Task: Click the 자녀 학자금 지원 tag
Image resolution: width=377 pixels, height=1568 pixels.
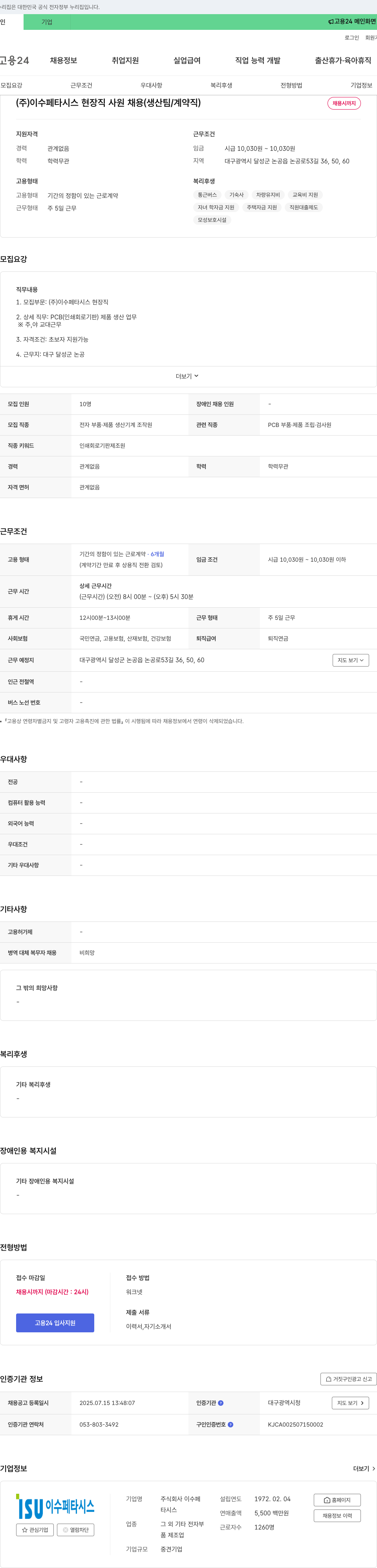Action: coord(216,207)
